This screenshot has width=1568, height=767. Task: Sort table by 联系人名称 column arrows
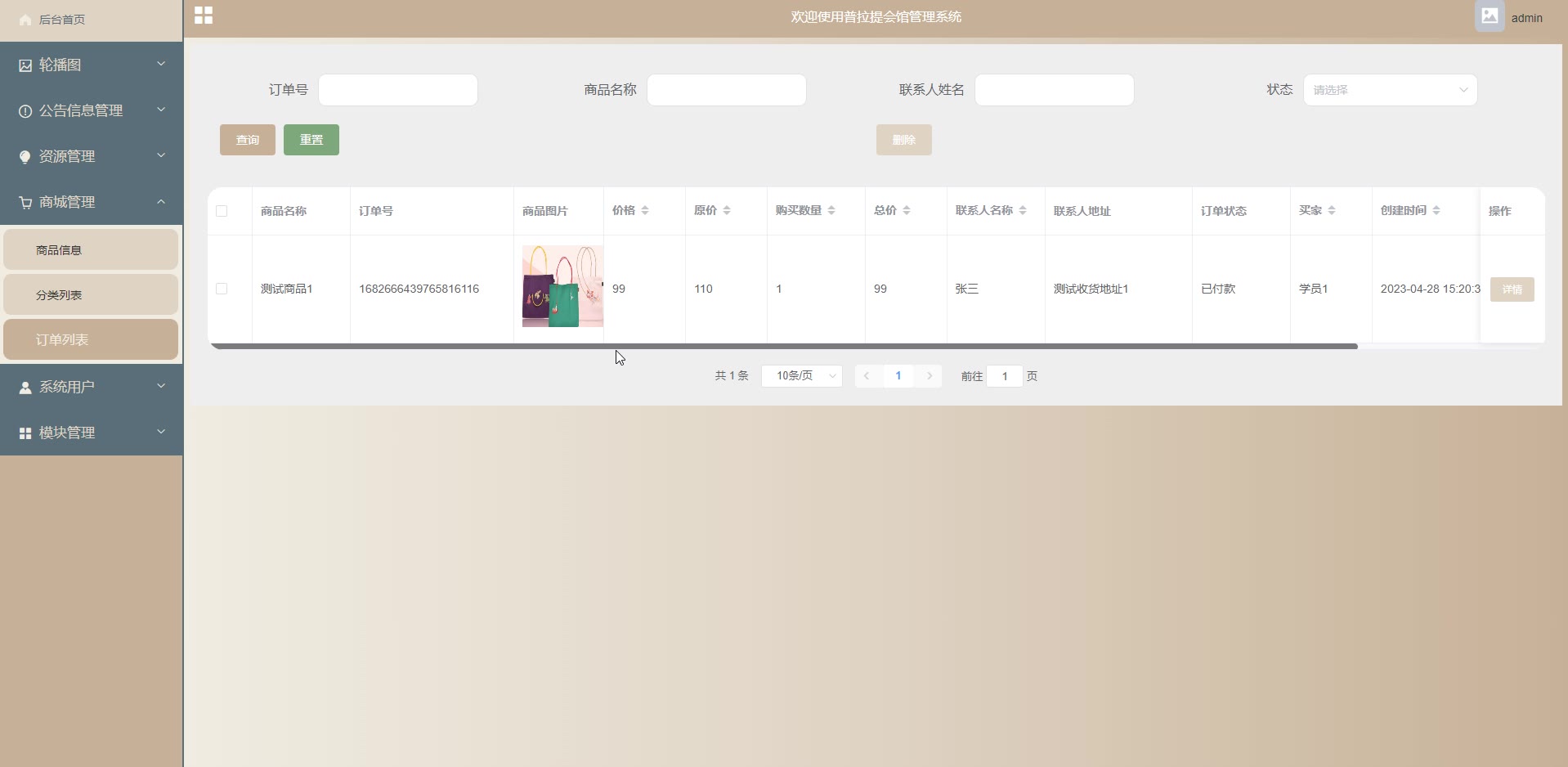click(1023, 211)
